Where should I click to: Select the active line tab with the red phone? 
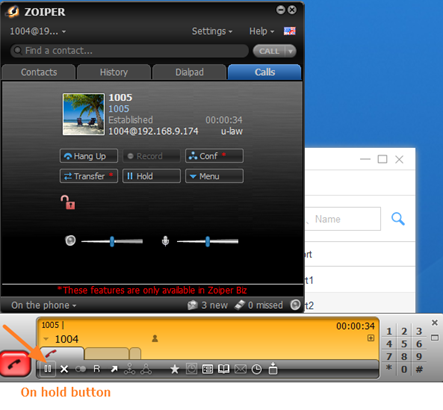point(61,354)
